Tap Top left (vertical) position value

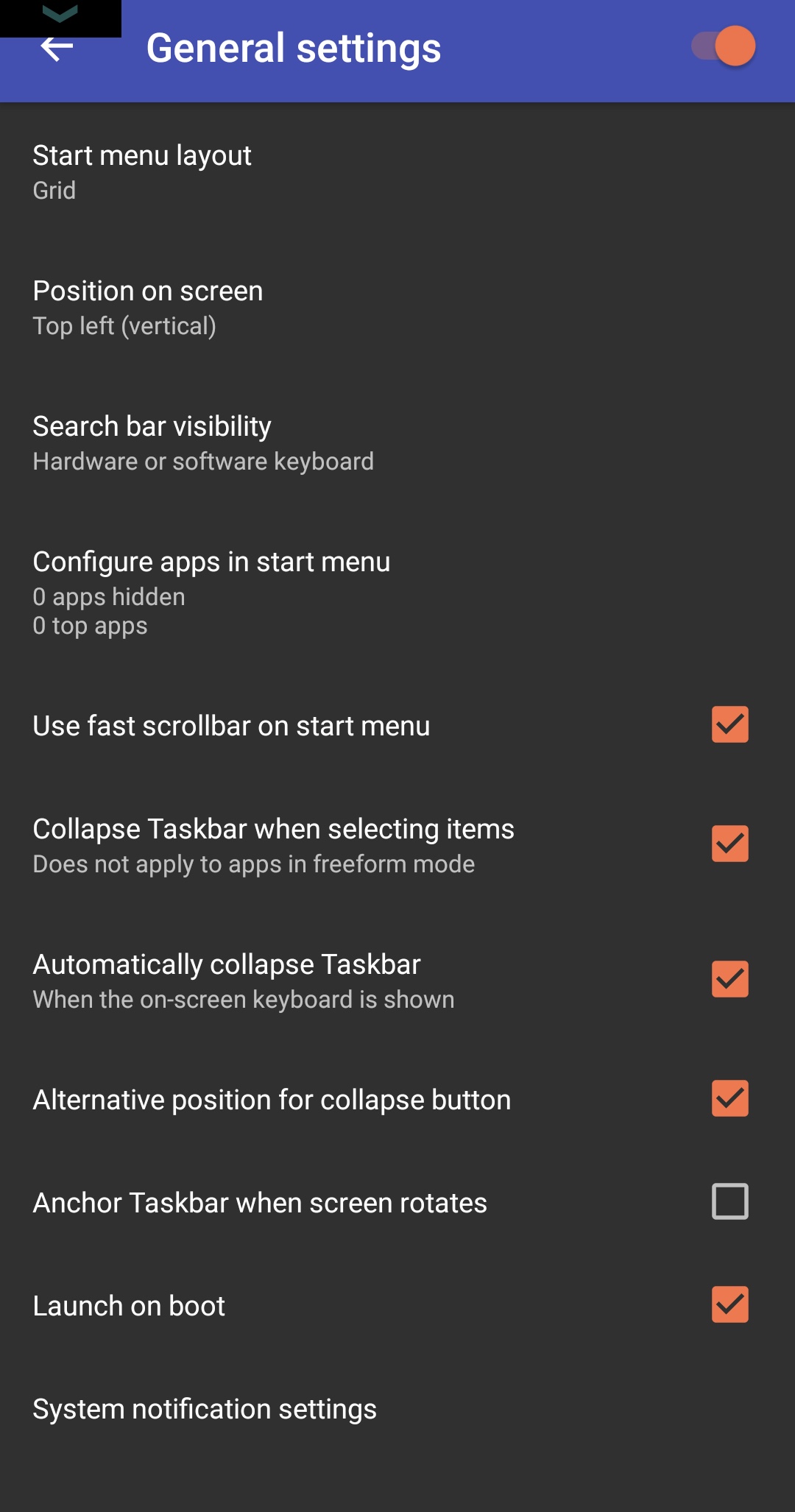124,326
